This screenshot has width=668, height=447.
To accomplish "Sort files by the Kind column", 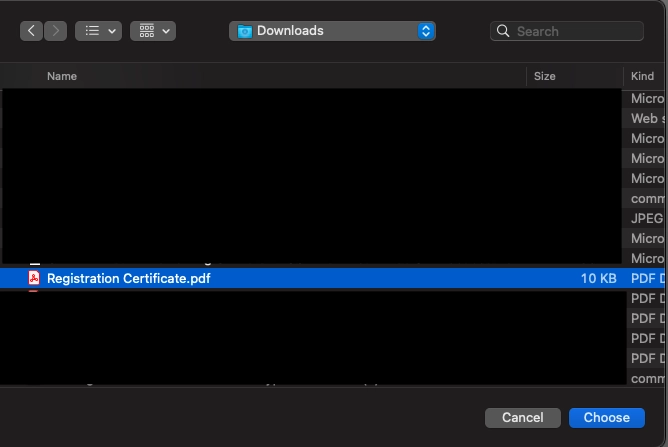I will 642,76.
